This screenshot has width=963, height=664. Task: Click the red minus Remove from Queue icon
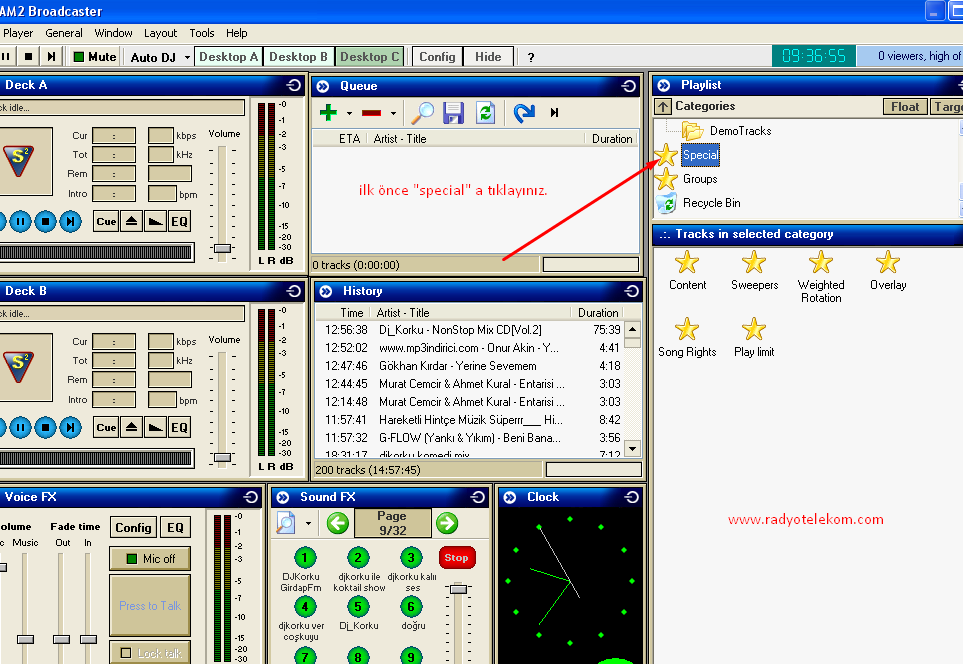pos(372,113)
